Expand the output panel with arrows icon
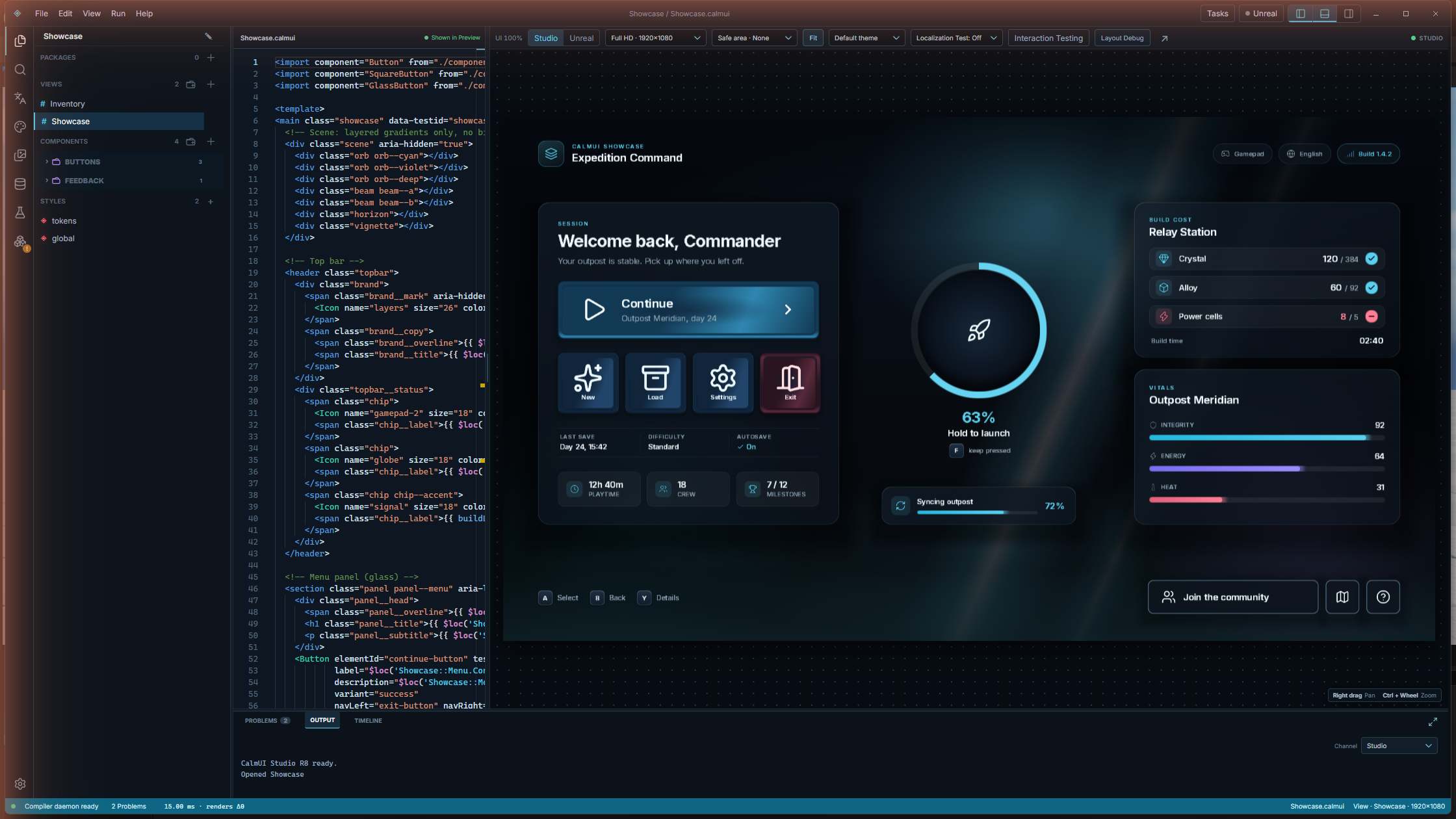 1433,722
